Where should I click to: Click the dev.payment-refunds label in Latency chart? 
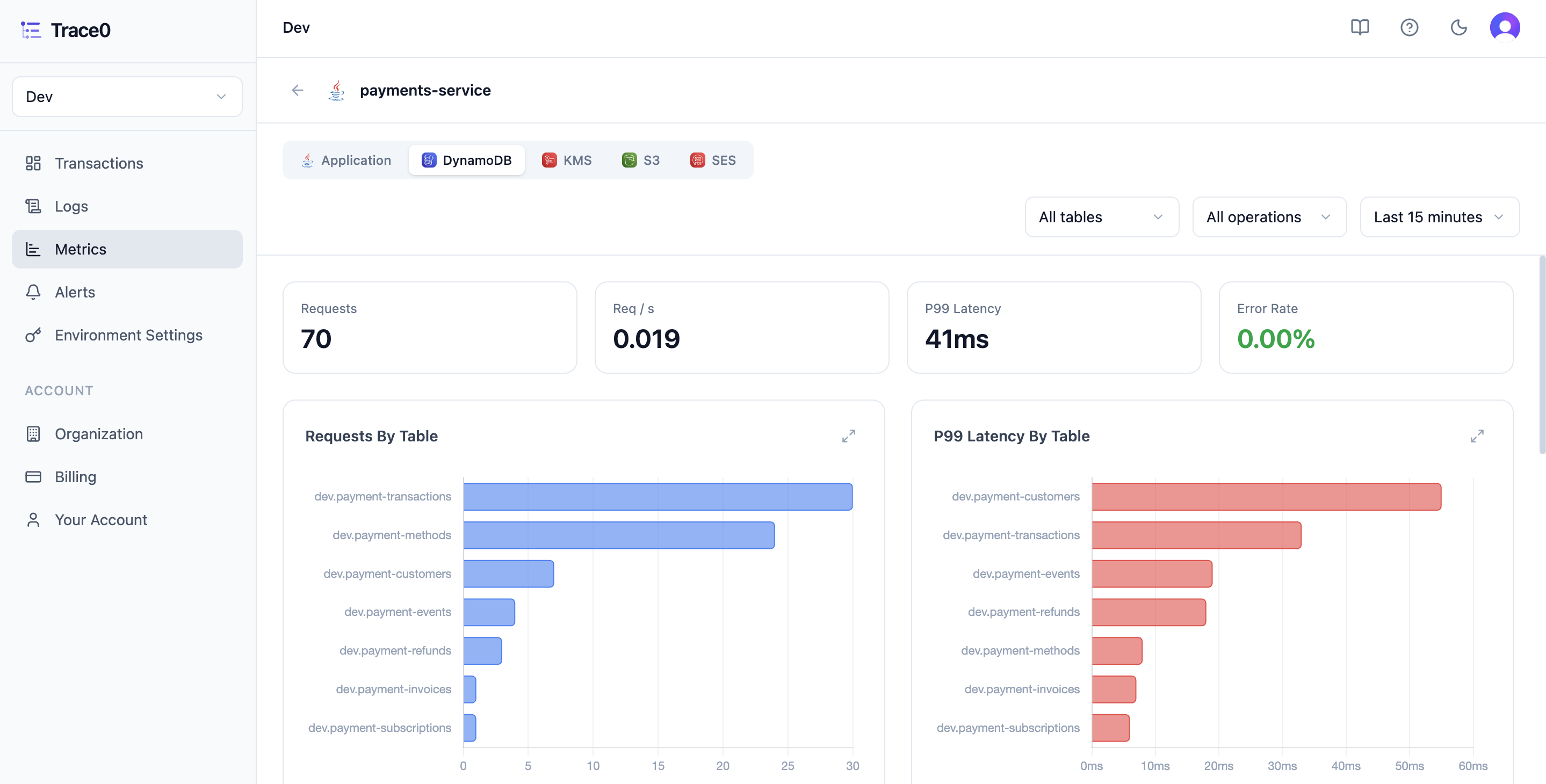point(1023,612)
